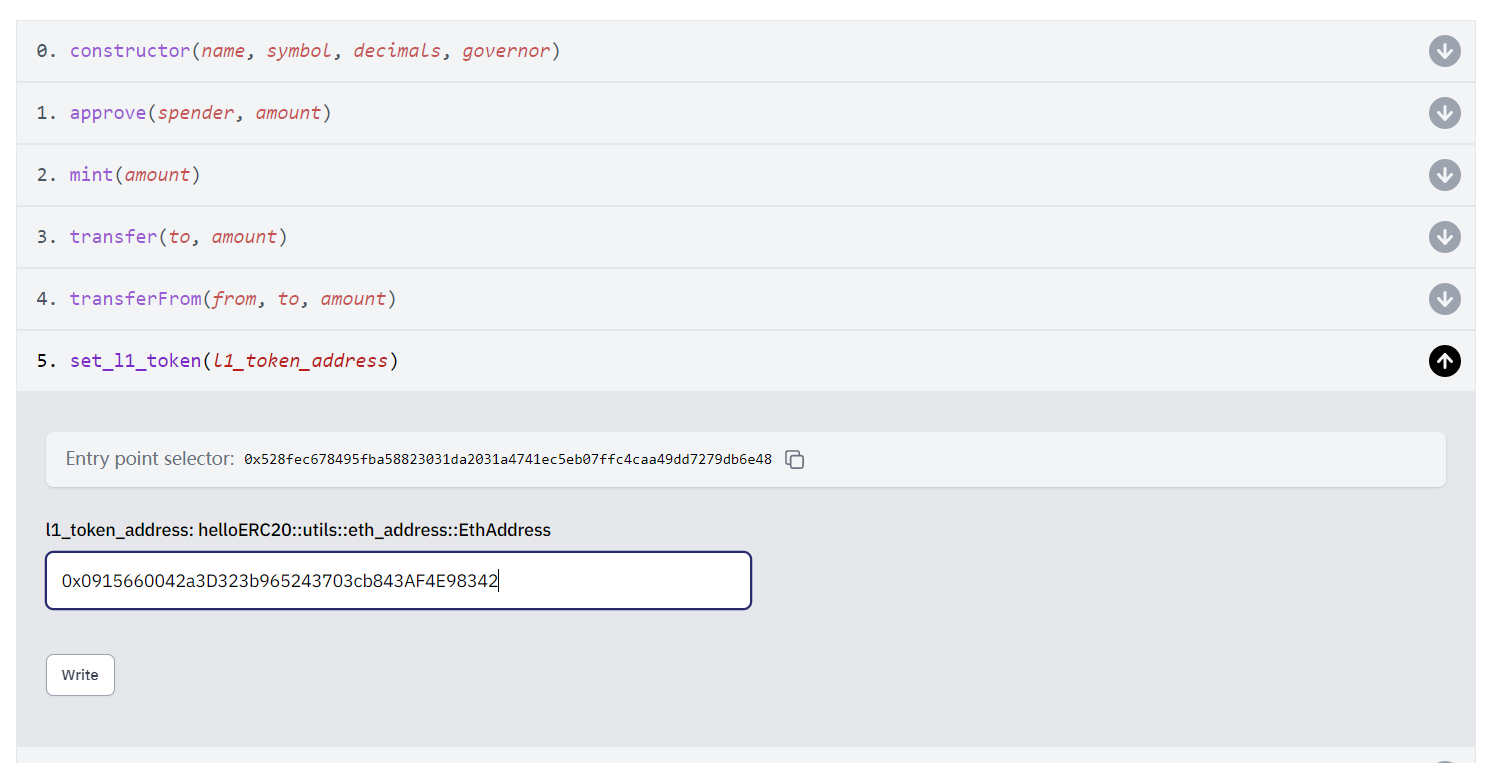Submit the l1_token_address with Write

click(80, 674)
